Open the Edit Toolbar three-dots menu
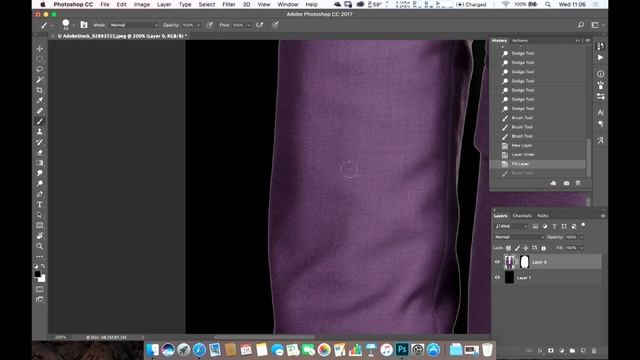The image size is (640, 360). click(40, 257)
